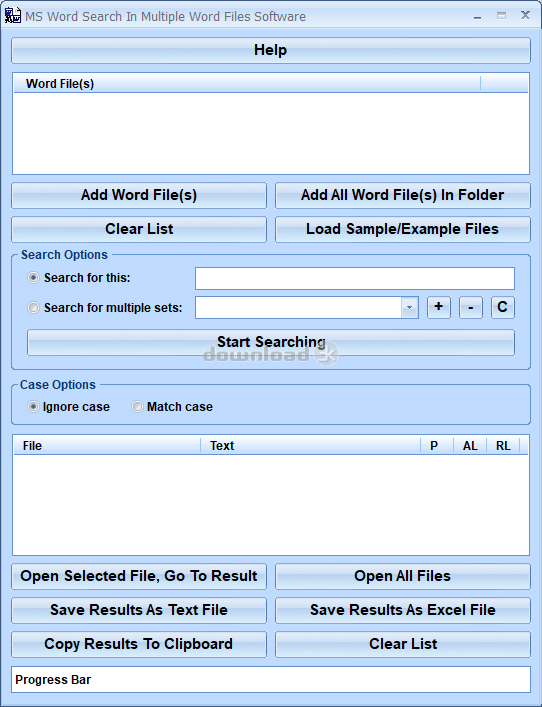The height and width of the screenshot is (707, 542).
Task: Save Results As Excel File
Action: coord(403,610)
